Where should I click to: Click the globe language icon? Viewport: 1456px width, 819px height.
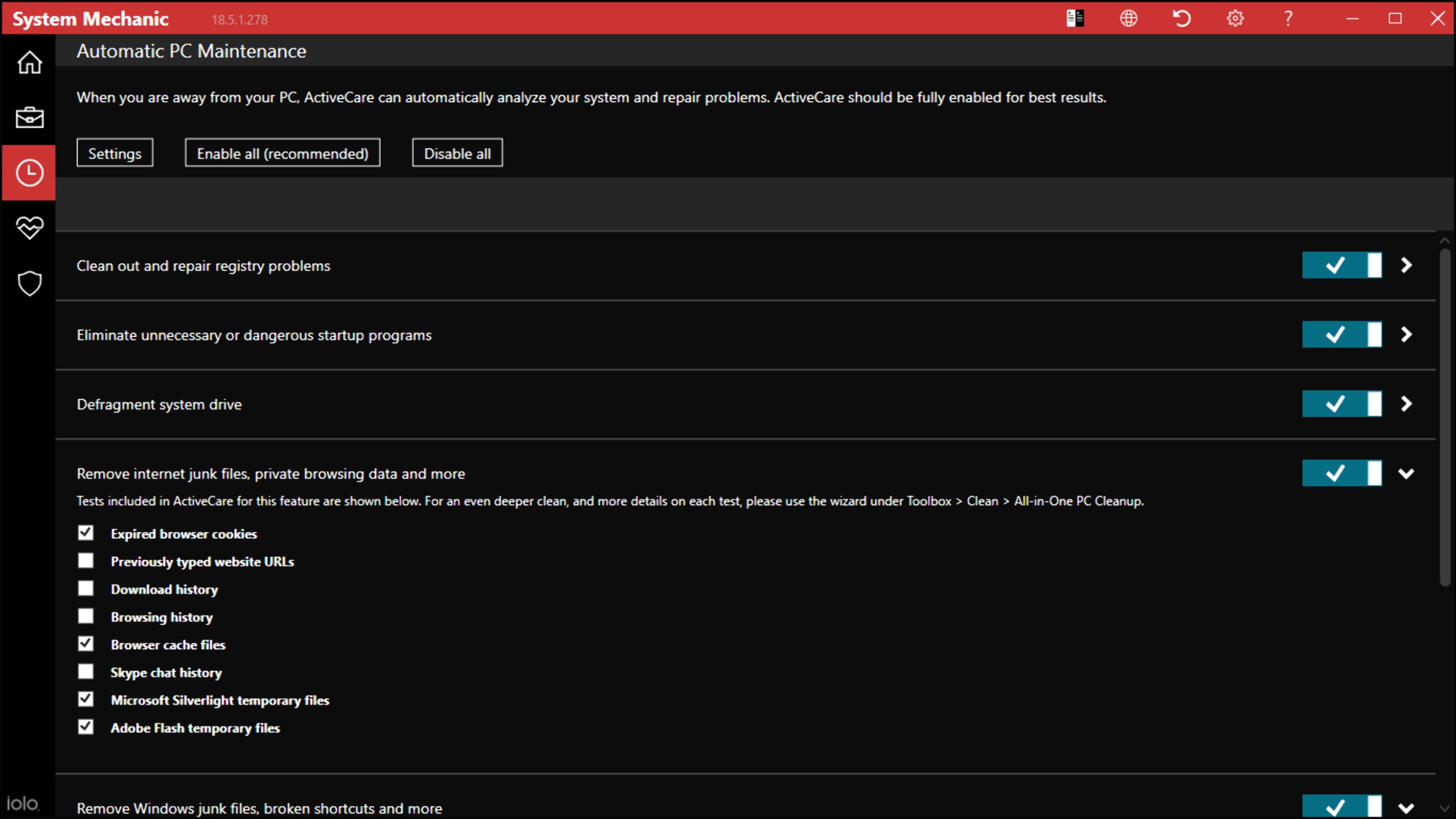[x=1129, y=19]
